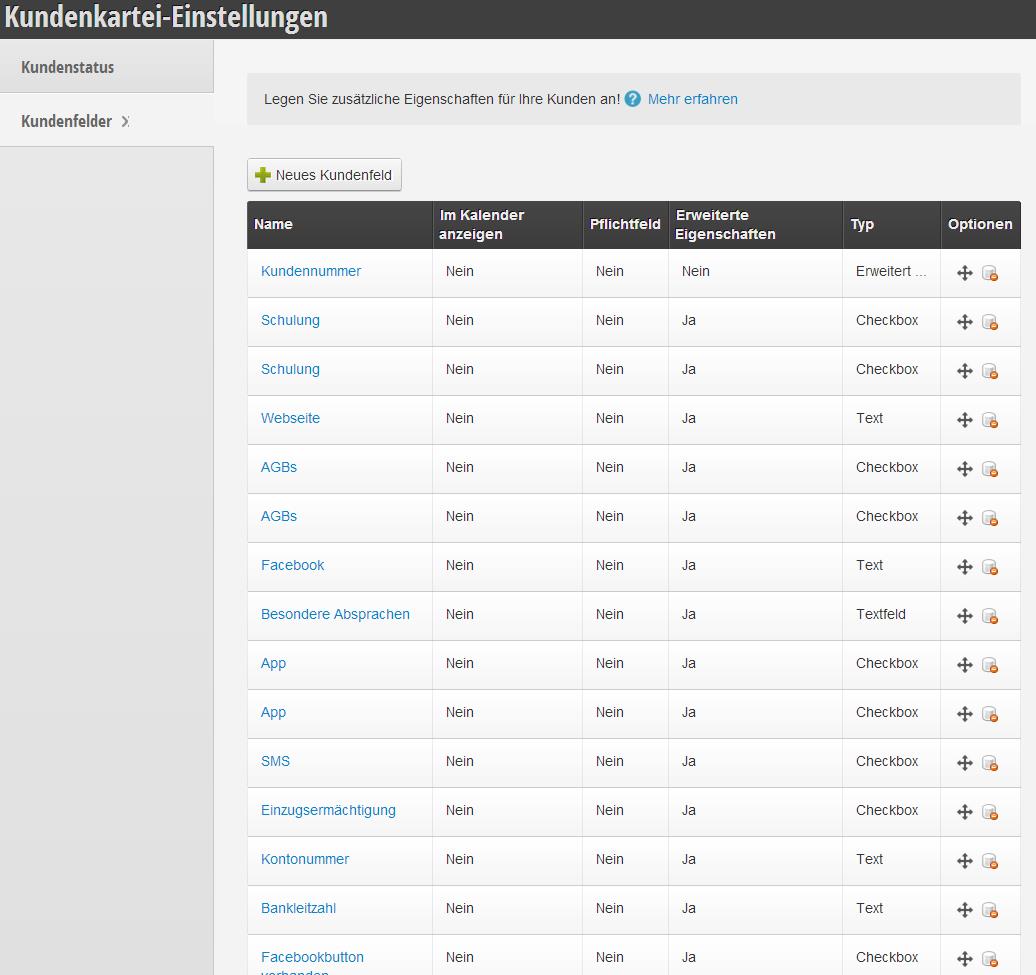Delete the Einzugsermächtigung field
This screenshot has width=1036, height=975.
pyautogui.click(x=990, y=812)
